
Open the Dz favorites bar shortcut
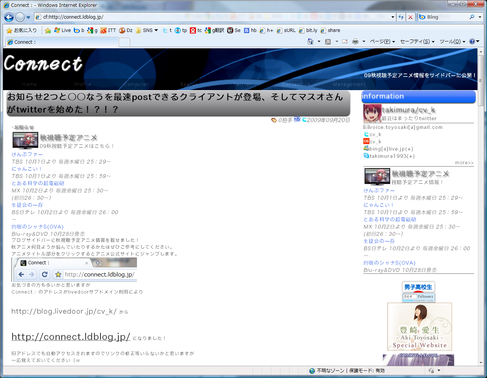pos(126,30)
